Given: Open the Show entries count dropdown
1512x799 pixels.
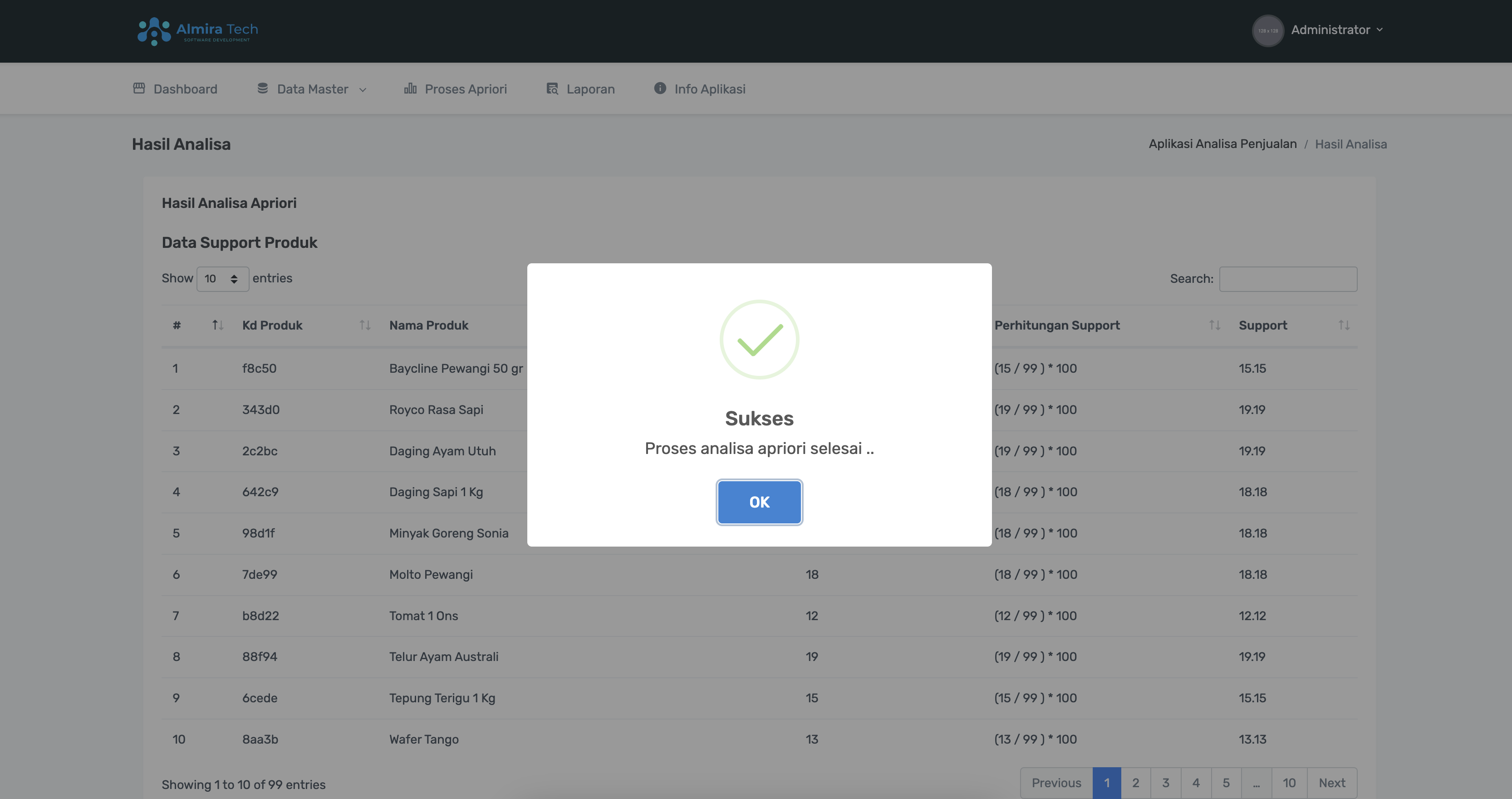Looking at the screenshot, I should (222, 279).
